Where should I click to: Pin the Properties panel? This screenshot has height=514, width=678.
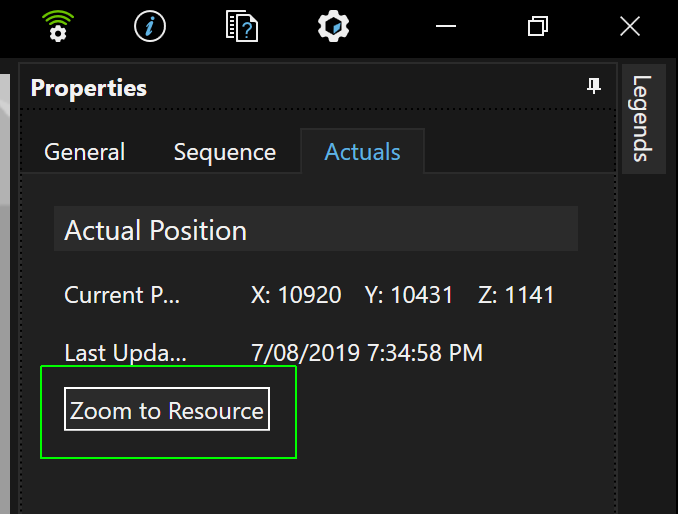point(594,87)
